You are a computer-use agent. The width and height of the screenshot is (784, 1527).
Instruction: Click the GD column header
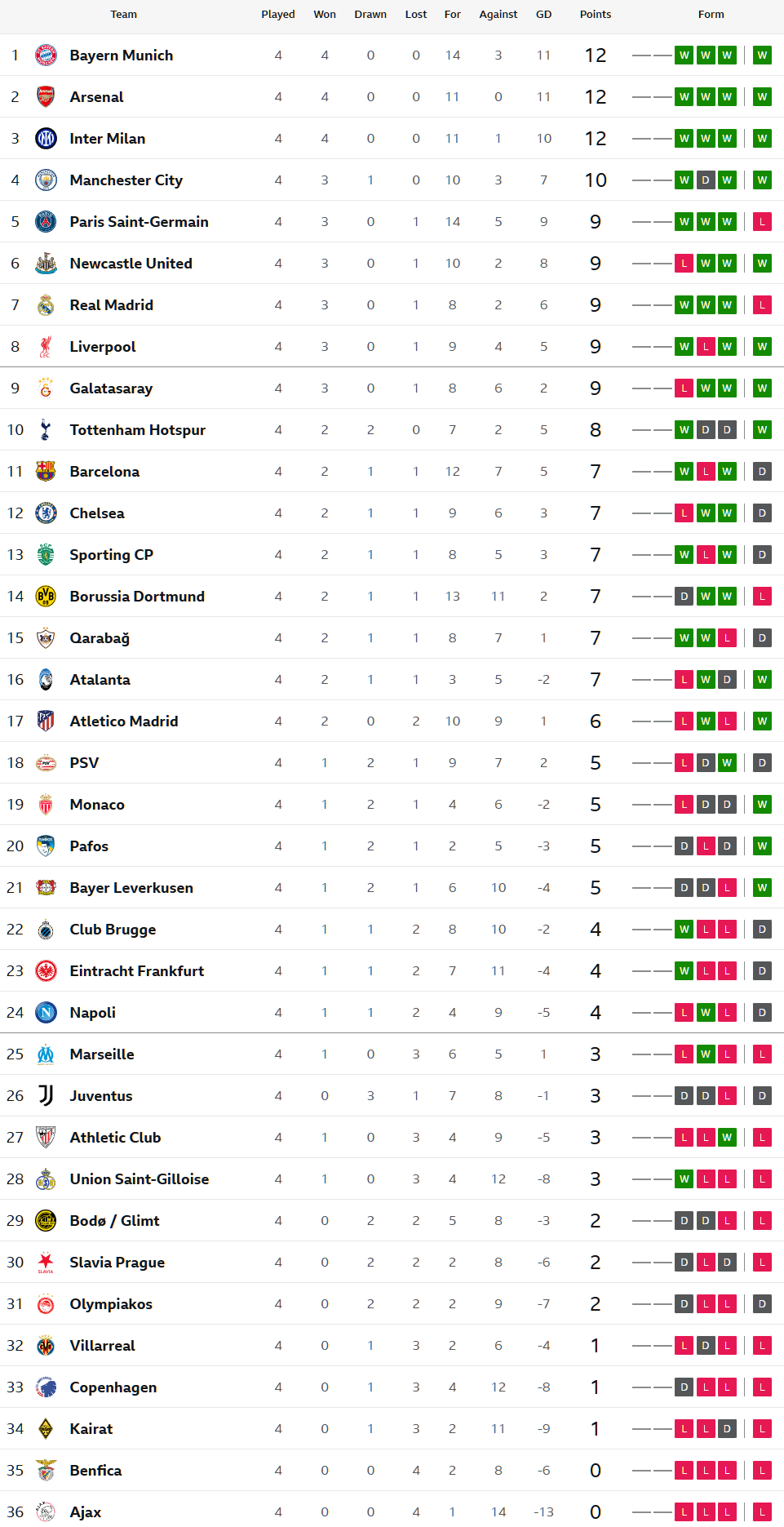tap(543, 15)
